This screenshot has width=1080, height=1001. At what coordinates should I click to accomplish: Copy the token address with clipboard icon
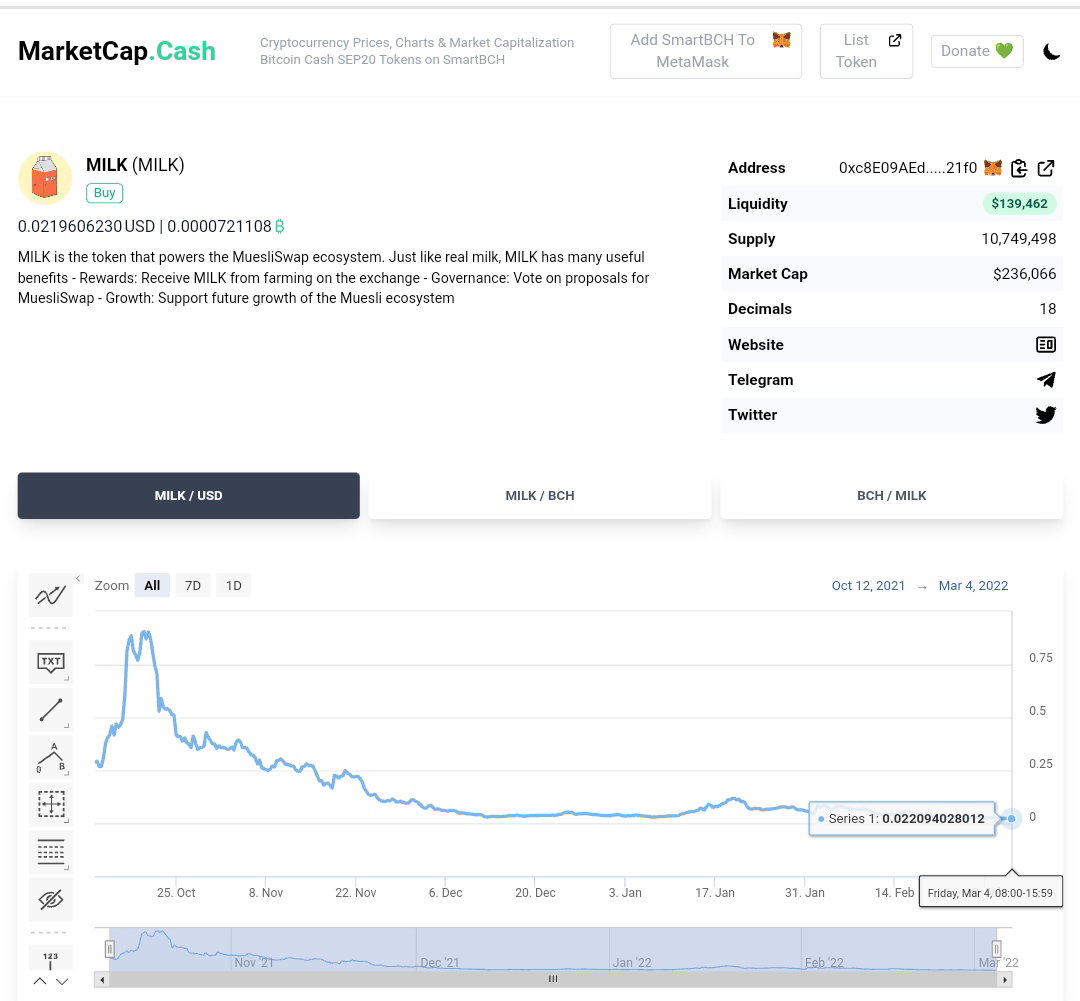1019,168
